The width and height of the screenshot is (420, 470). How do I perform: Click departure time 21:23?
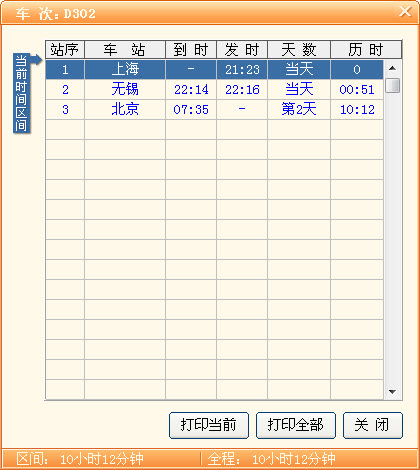[242, 70]
